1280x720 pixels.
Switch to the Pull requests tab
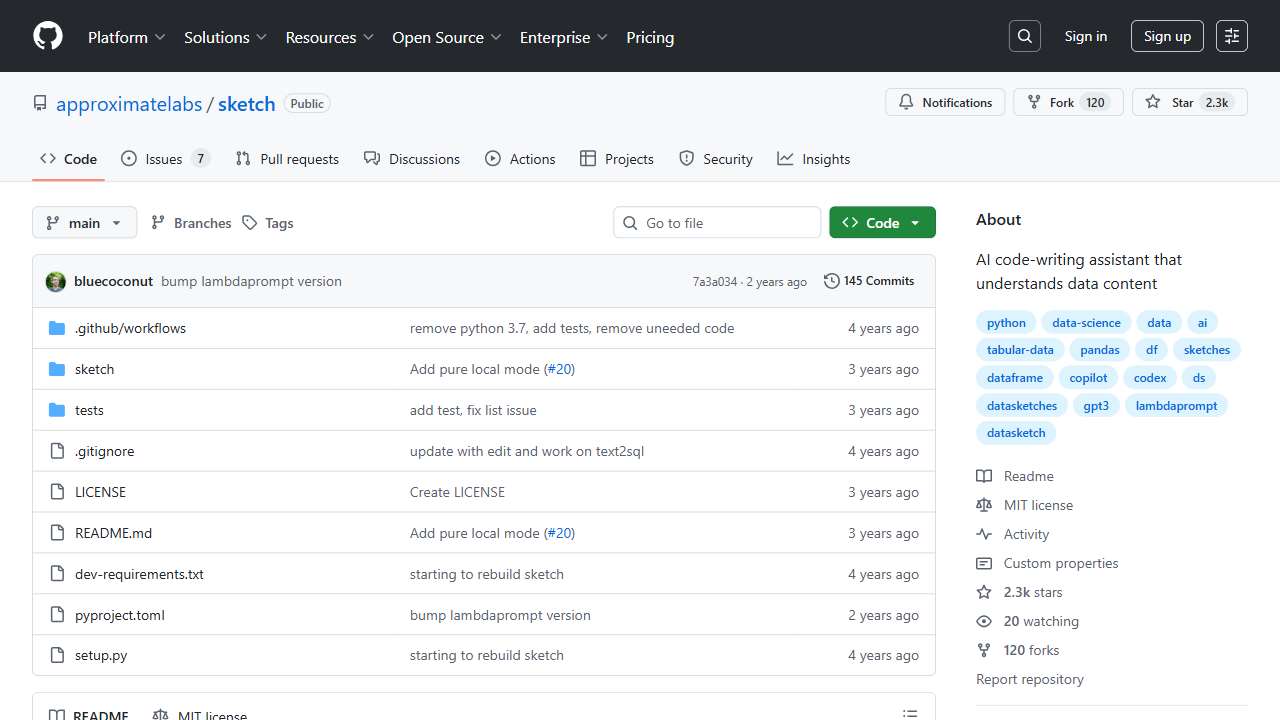point(287,159)
